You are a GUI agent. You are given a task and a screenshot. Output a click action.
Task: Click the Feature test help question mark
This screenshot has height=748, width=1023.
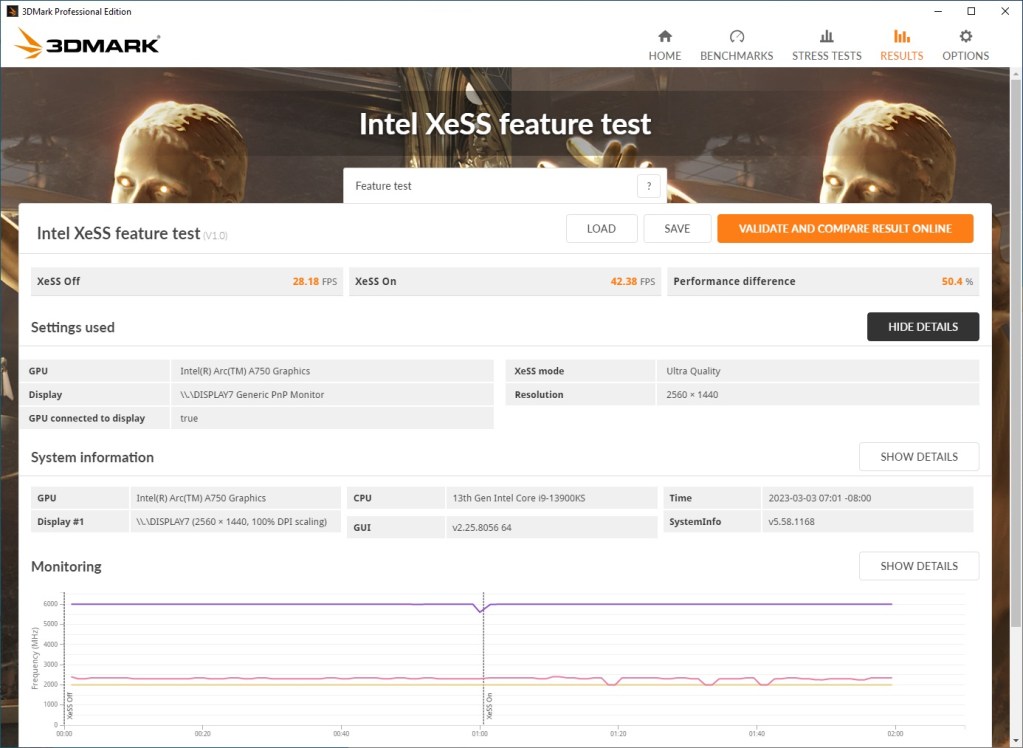(x=649, y=186)
